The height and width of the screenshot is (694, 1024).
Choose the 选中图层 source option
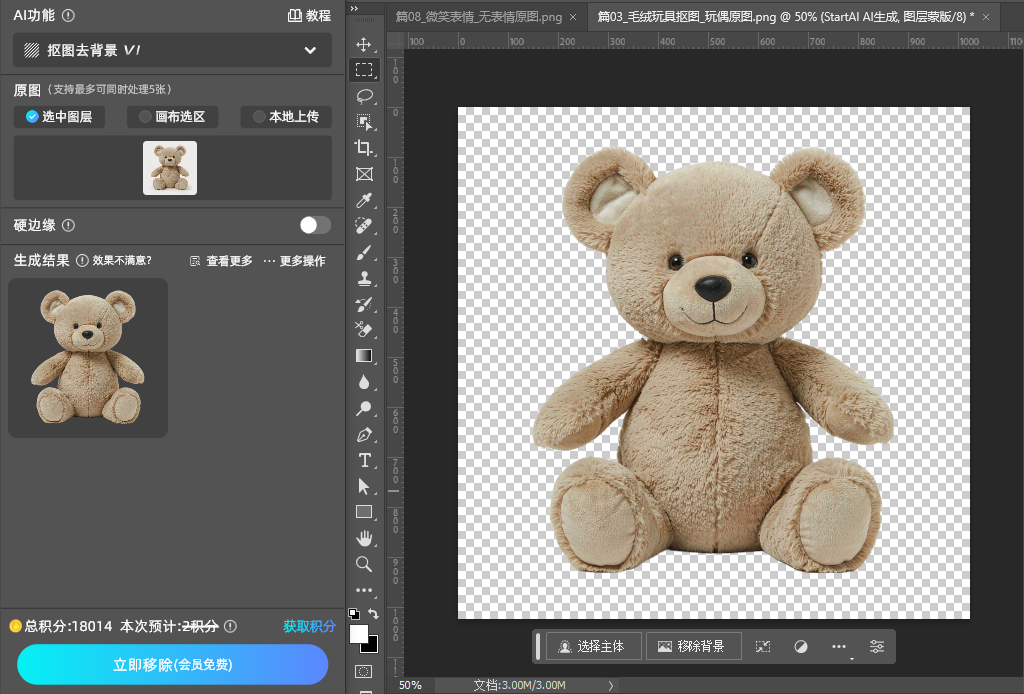click(59, 117)
